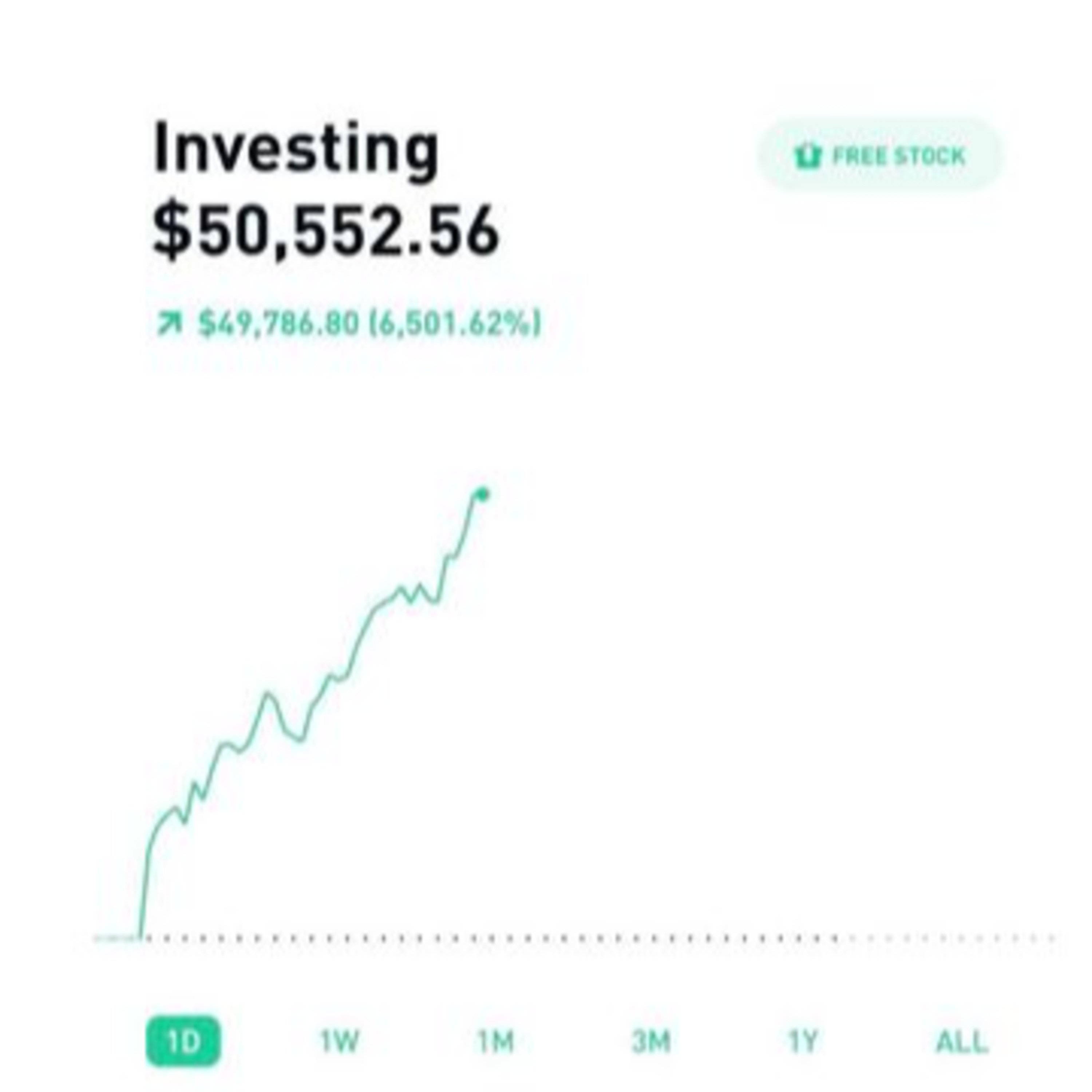Tap the FREE STOCK button label
This screenshot has height=1092, width=1092.
click(x=899, y=156)
